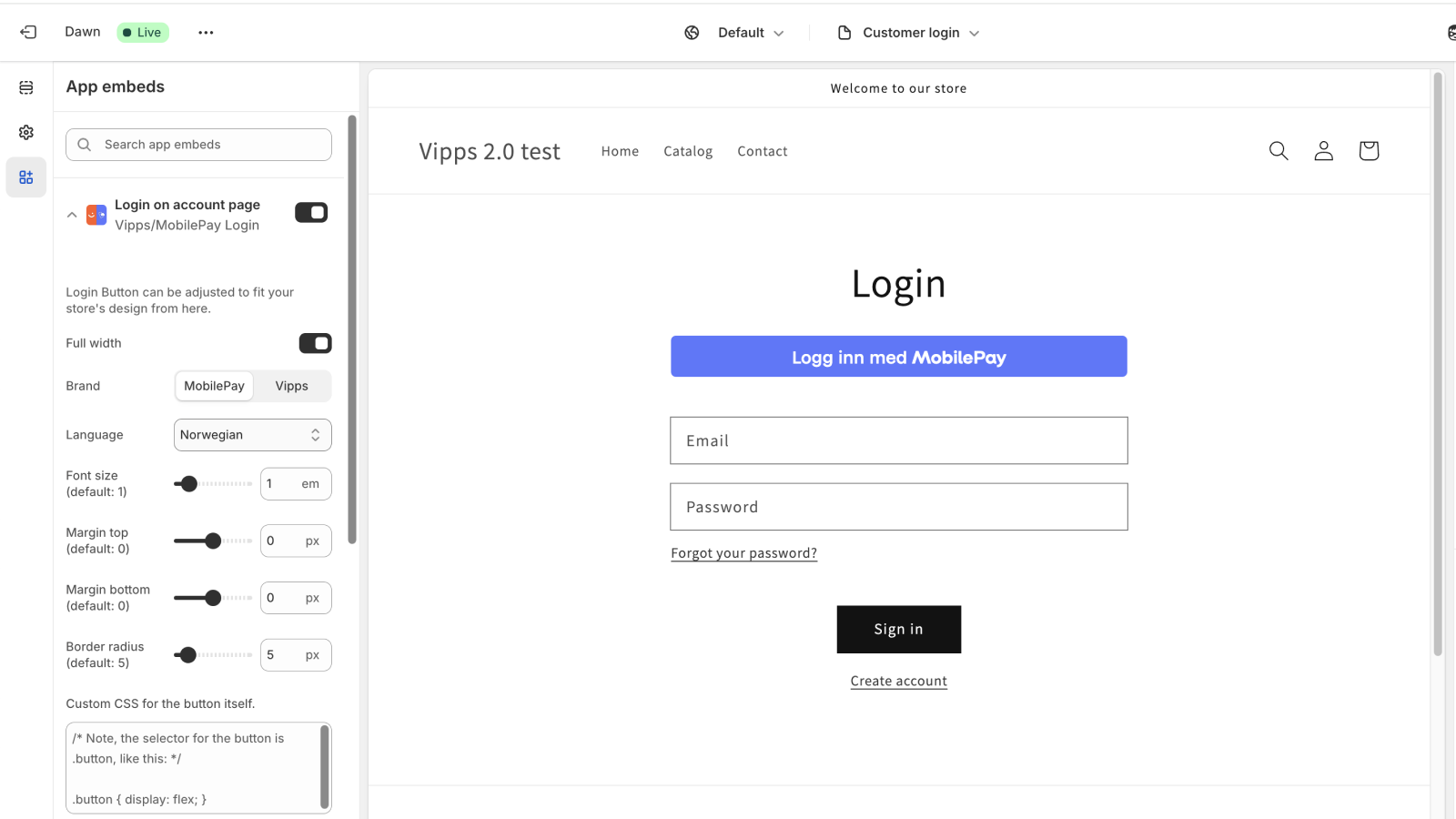Collapse the Login on account page section

[x=72, y=215]
